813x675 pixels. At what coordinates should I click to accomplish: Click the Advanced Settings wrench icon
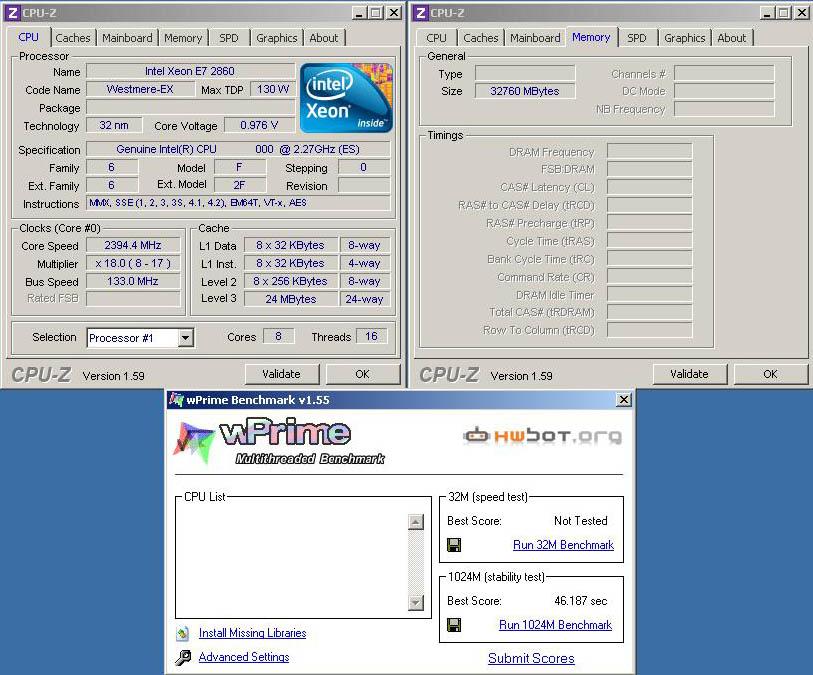[x=183, y=657]
